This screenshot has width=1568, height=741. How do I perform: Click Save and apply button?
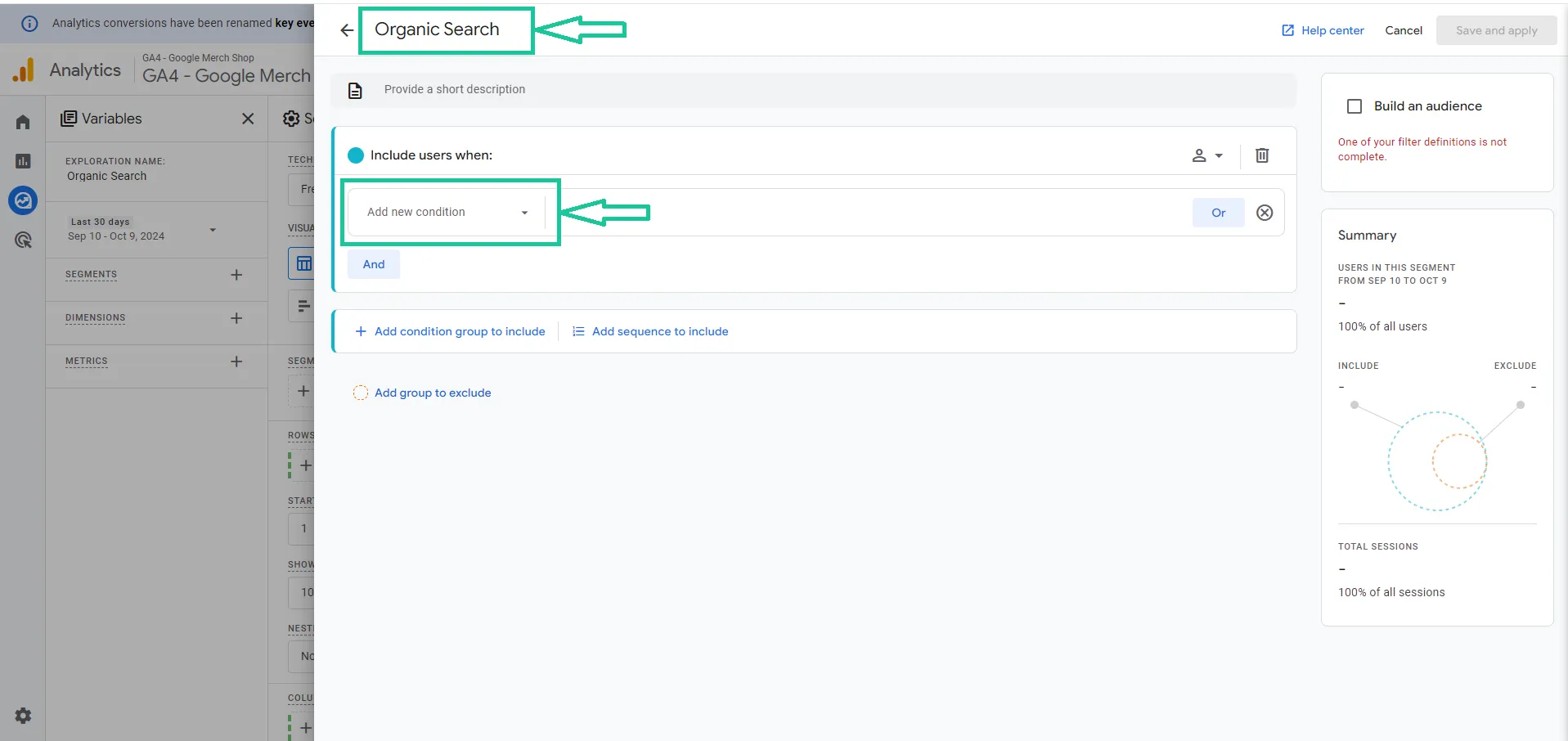pos(1496,30)
